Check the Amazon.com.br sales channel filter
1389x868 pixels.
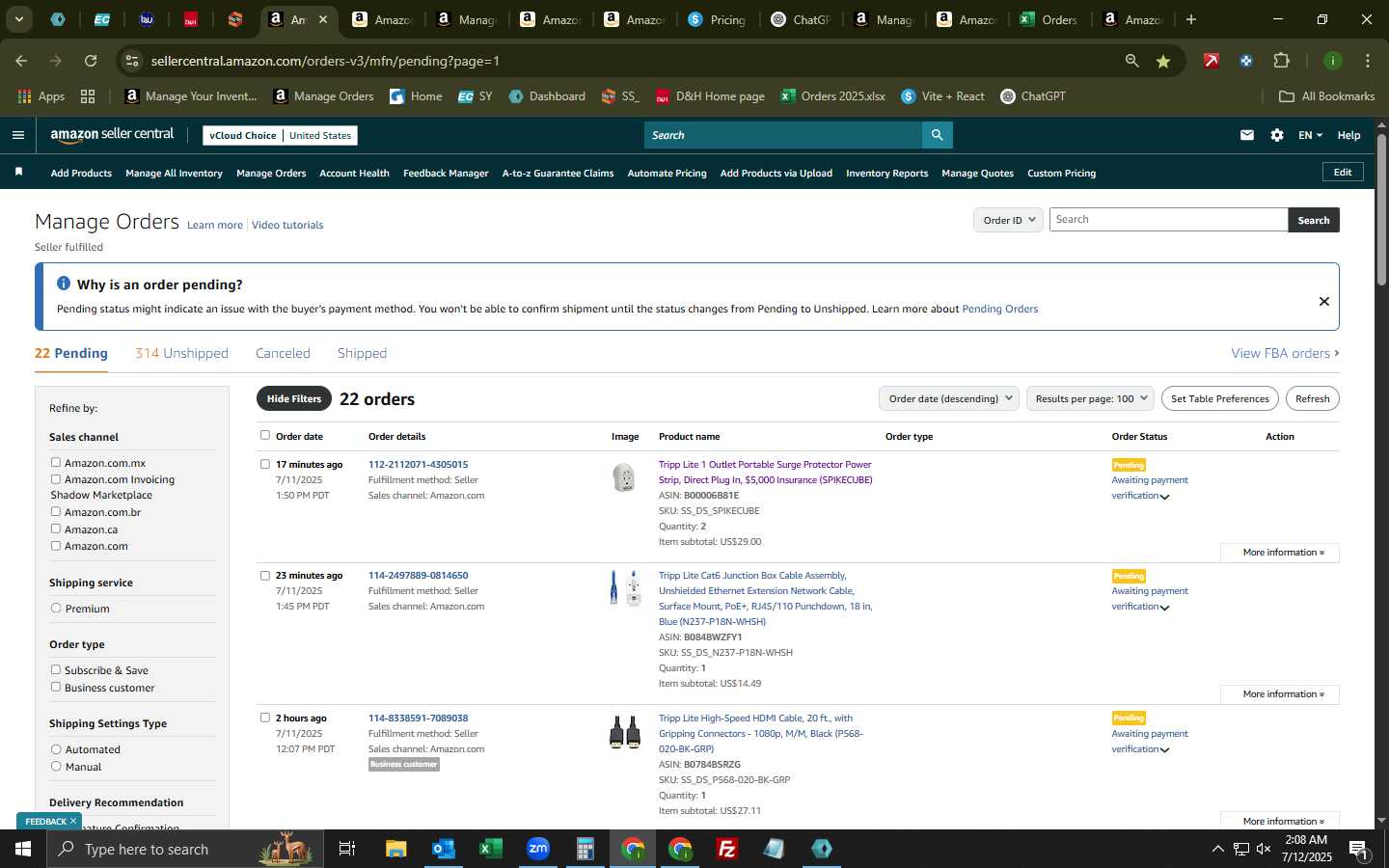tap(56, 511)
